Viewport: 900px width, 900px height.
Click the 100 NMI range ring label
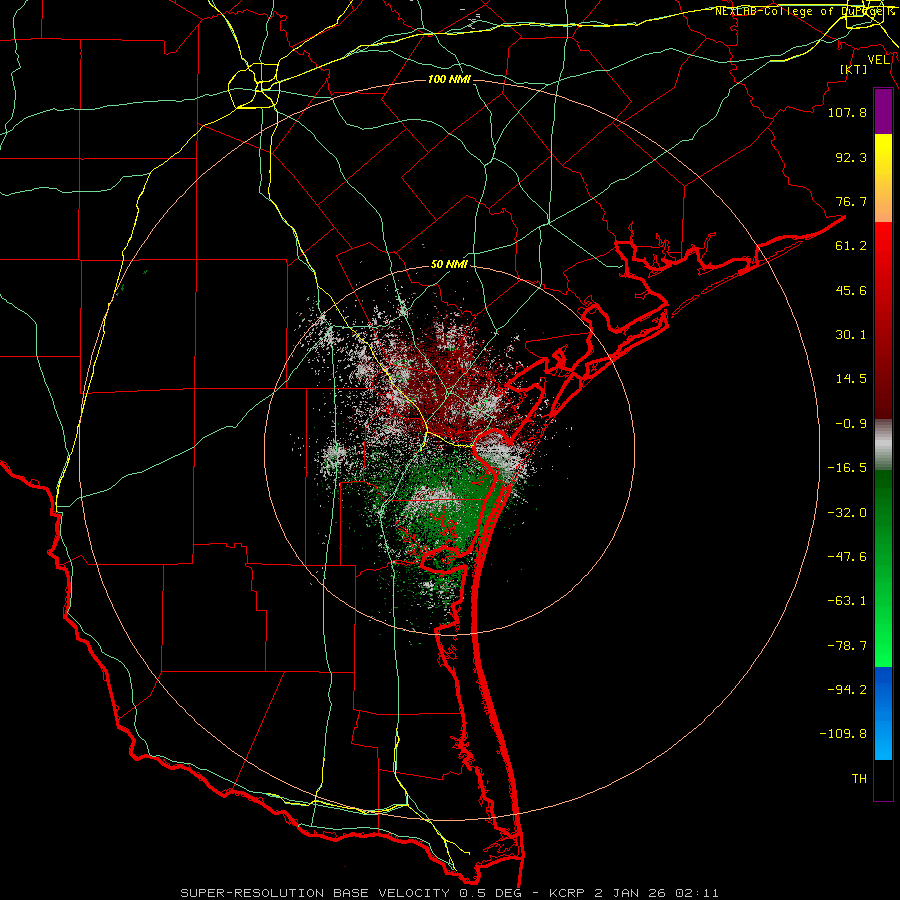(x=449, y=79)
